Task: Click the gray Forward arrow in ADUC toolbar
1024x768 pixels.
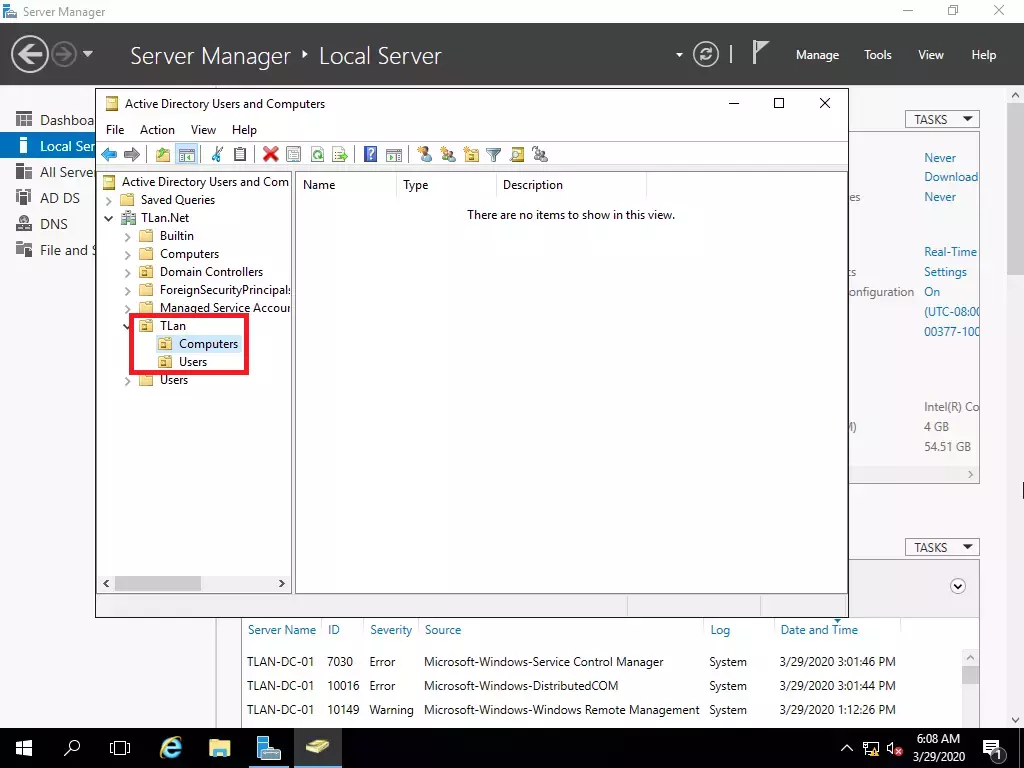Action: [x=132, y=155]
